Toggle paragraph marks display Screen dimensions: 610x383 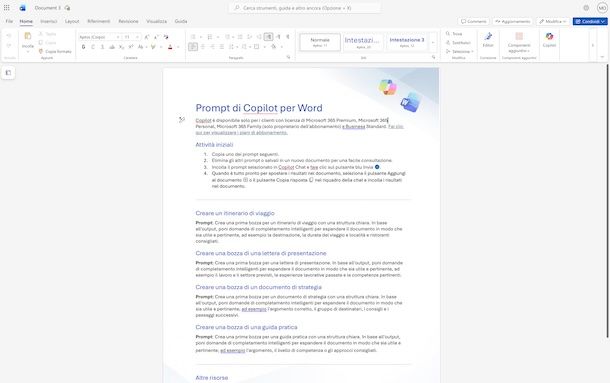point(287,37)
